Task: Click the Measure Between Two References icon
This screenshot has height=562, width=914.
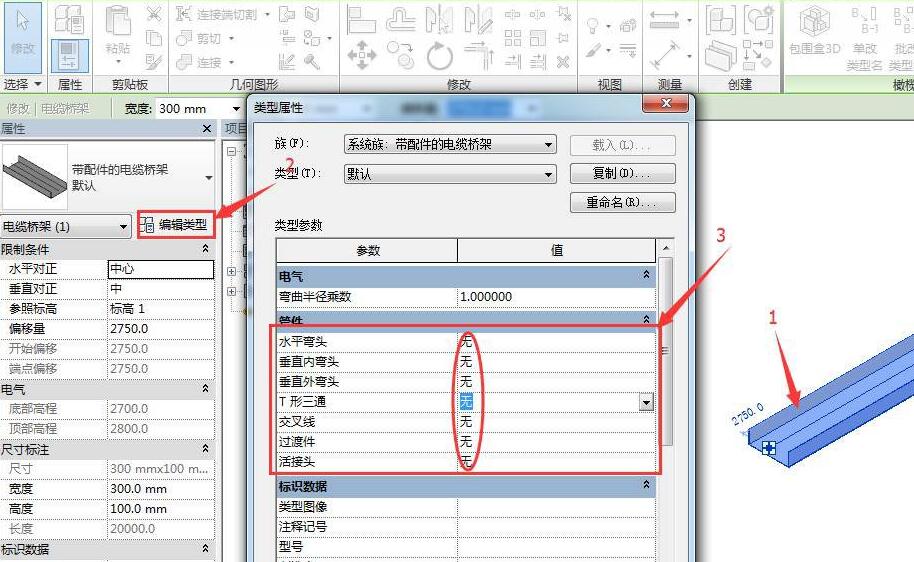Action: tap(665, 20)
